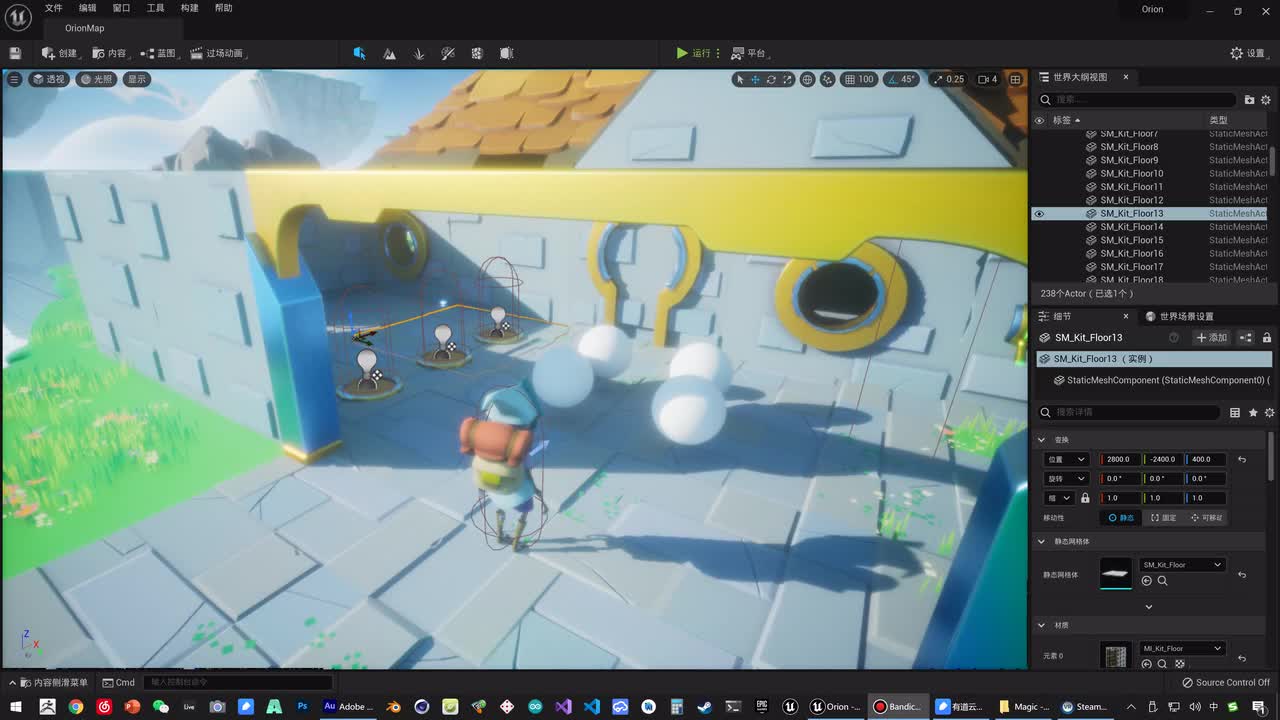Image resolution: width=1280 pixels, height=720 pixels.
Task: Open the File (文件) menu
Action: (x=53, y=8)
